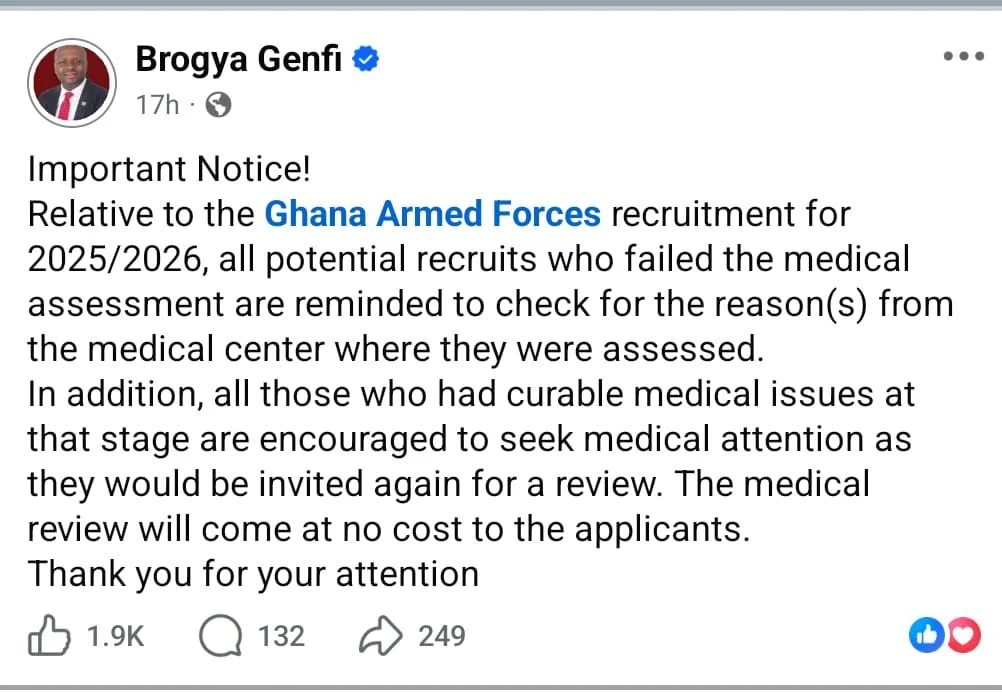Follow the Ghana Armed Forces link
The height and width of the screenshot is (693, 1002).
(432, 214)
